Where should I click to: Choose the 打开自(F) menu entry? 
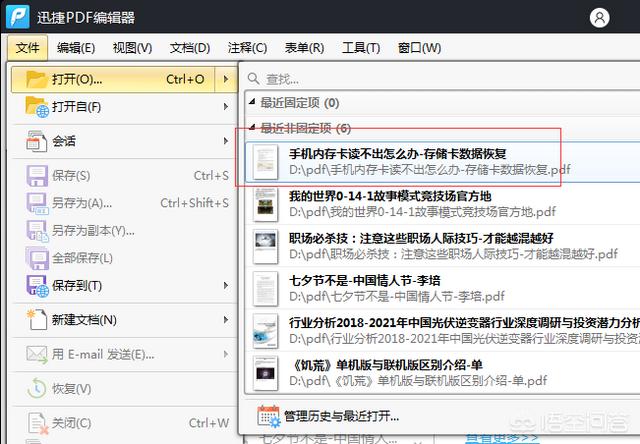[x=123, y=107]
